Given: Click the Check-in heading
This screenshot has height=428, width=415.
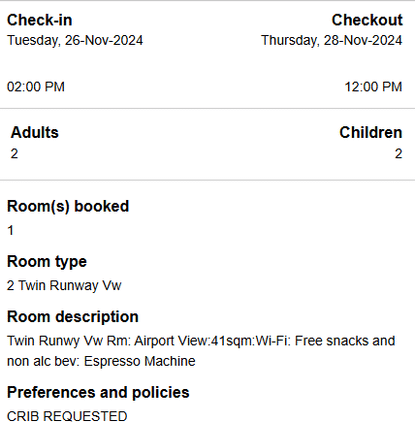Looking at the screenshot, I should [39, 20].
